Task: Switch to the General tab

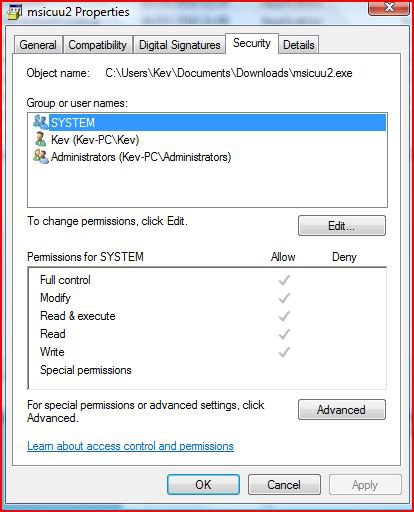Action: click(x=38, y=45)
